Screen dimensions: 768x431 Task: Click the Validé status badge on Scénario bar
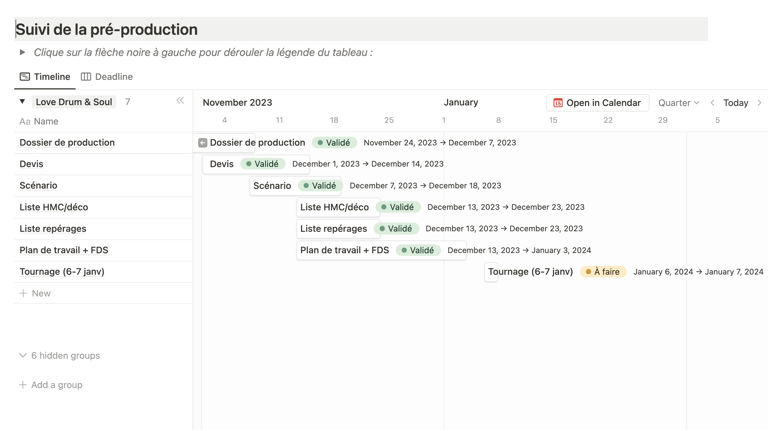coord(320,186)
